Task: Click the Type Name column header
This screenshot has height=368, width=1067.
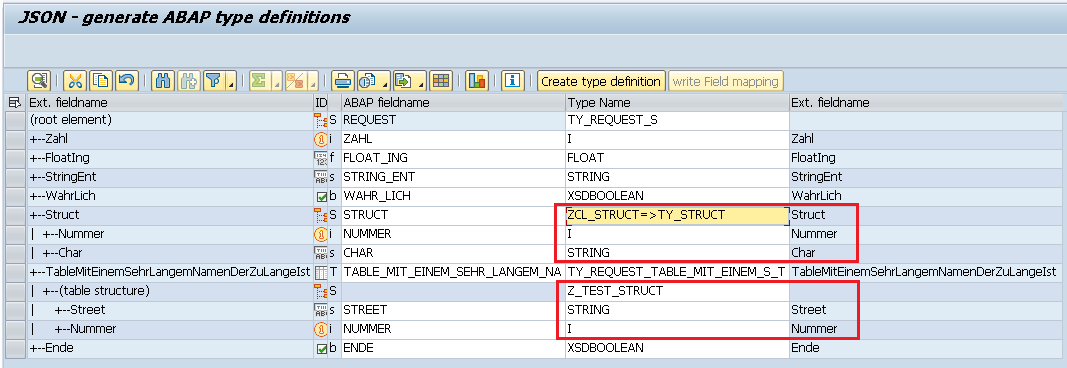Action: click(x=677, y=103)
